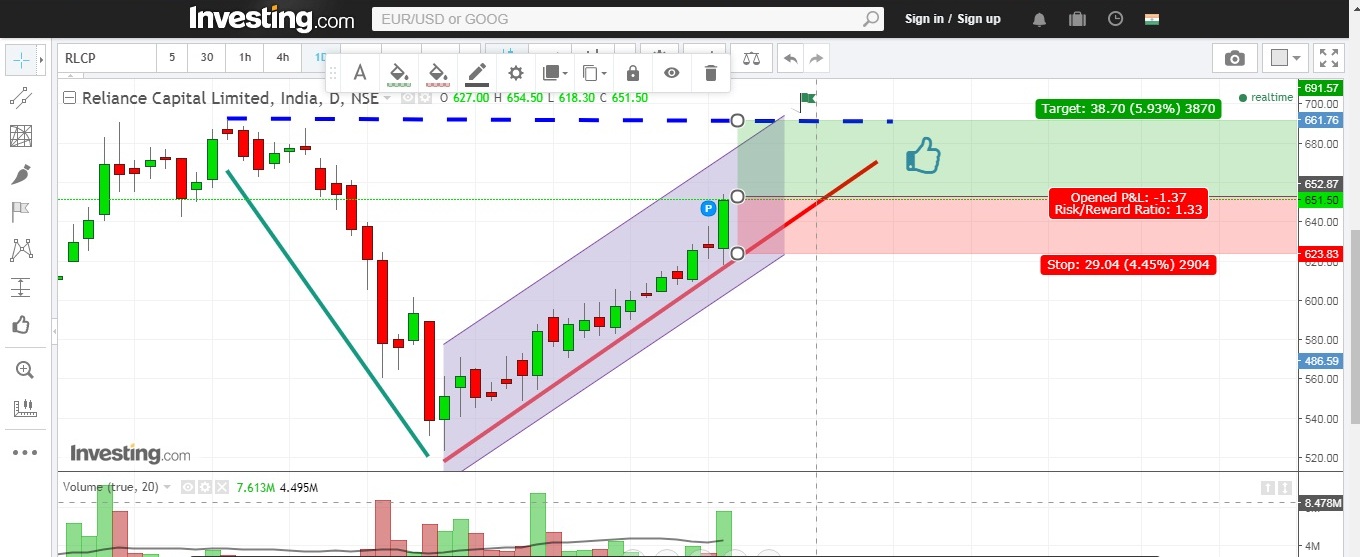
Task: Open the red fill color picker
Action: point(437,72)
